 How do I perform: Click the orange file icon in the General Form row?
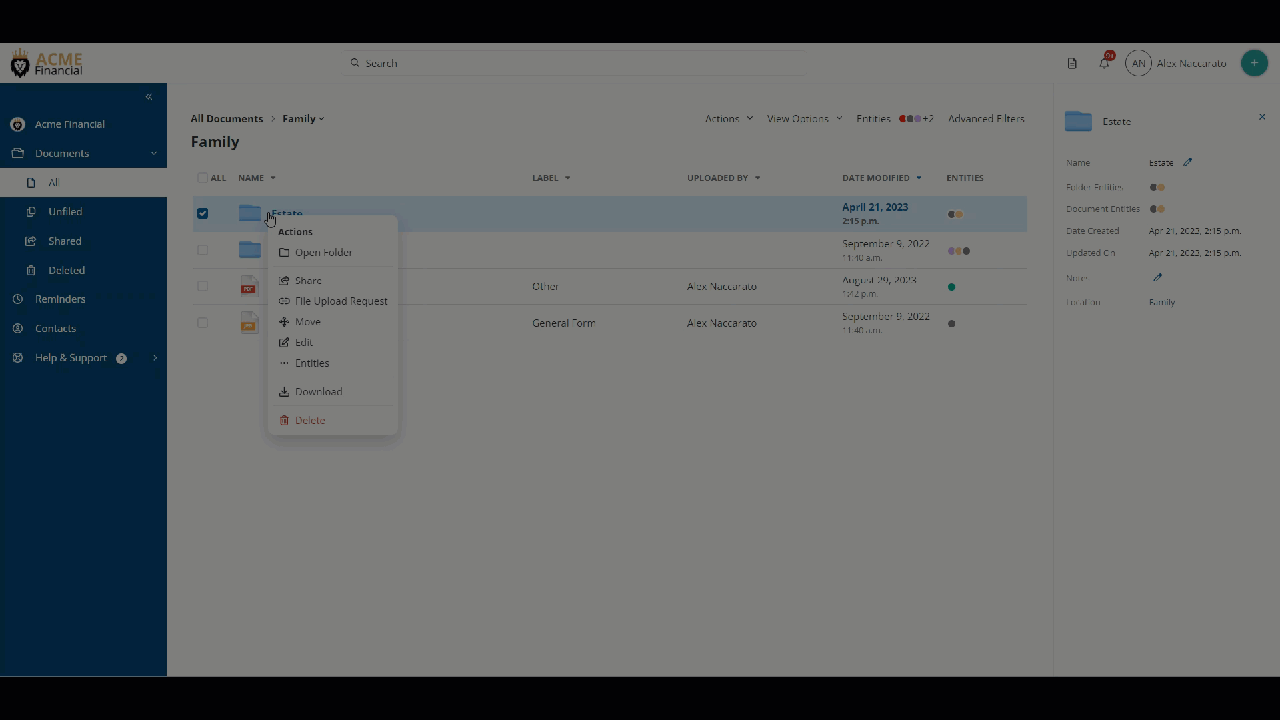coord(249,323)
